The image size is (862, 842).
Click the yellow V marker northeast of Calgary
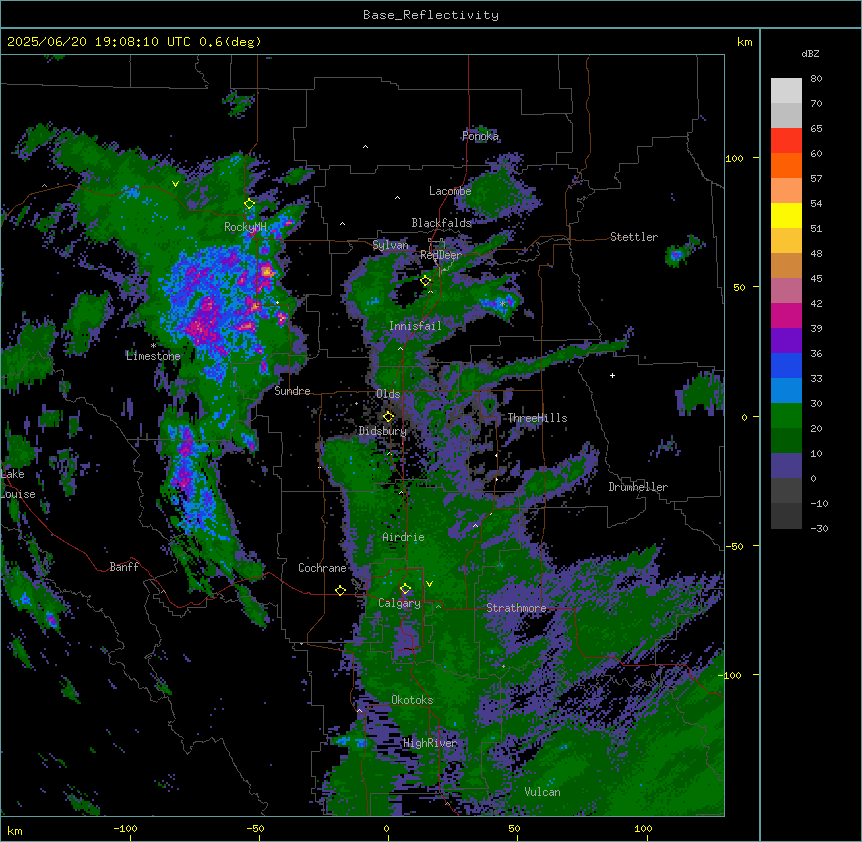tap(429, 584)
